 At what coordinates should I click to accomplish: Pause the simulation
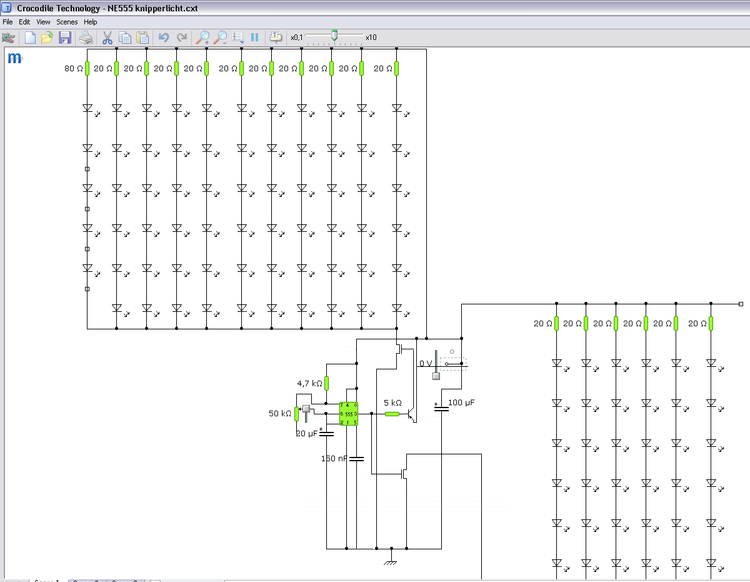[x=255, y=38]
